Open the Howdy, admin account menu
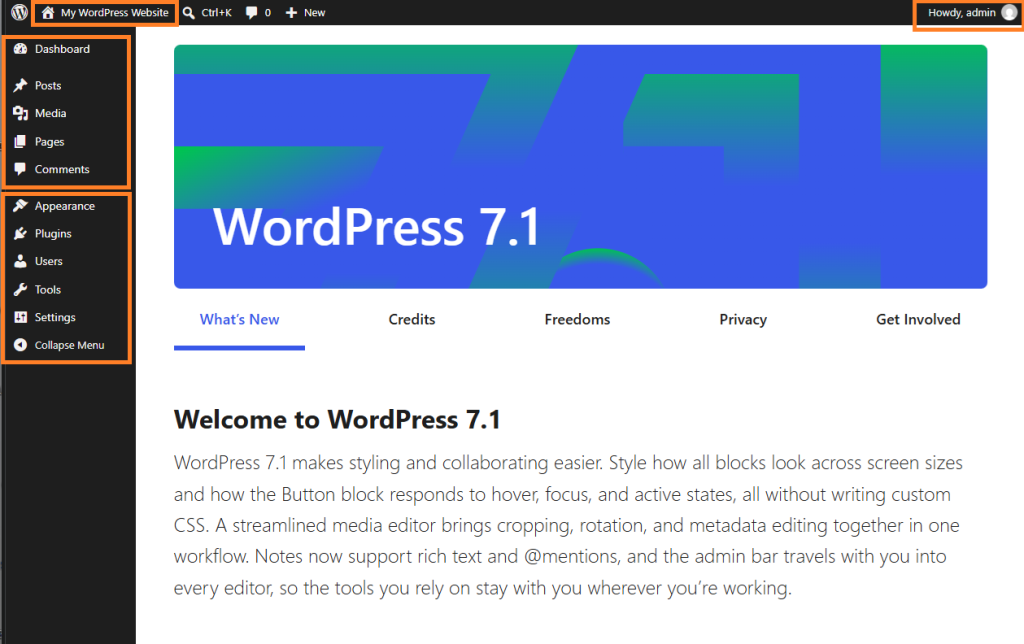 (x=961, y=12)
